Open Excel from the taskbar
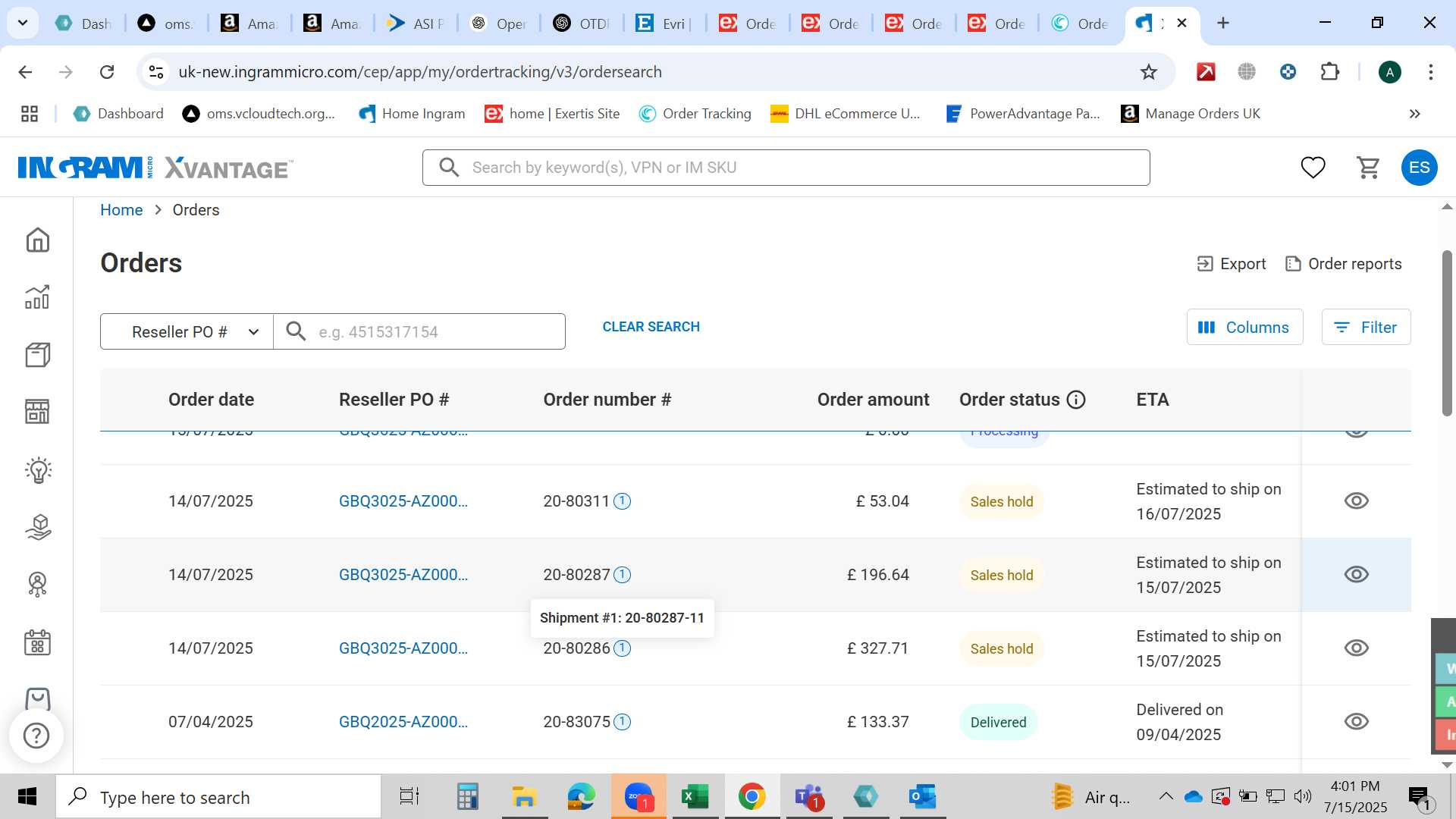The height and width of the screenshot is (819, 1456). (x=695, y=797)
